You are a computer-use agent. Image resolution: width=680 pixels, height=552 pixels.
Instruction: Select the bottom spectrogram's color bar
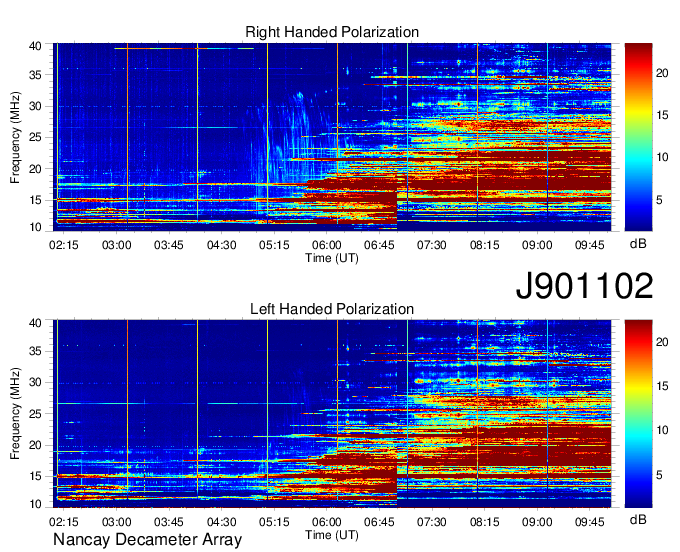638,413
